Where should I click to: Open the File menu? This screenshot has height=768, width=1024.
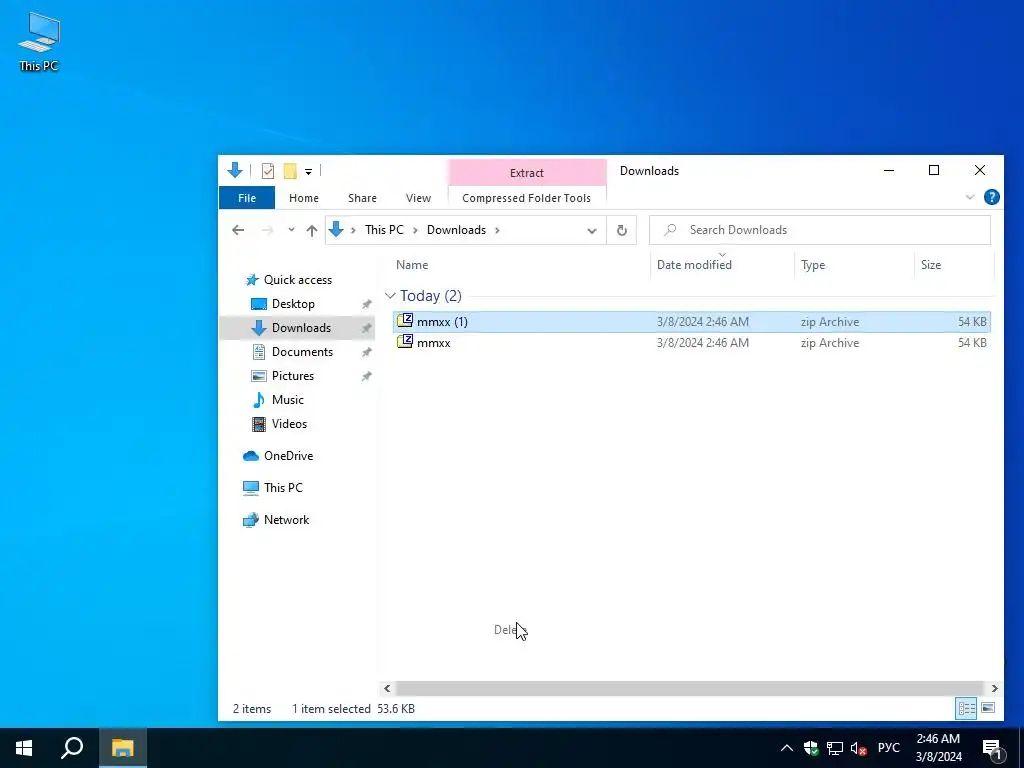click(x=247, y=198)
